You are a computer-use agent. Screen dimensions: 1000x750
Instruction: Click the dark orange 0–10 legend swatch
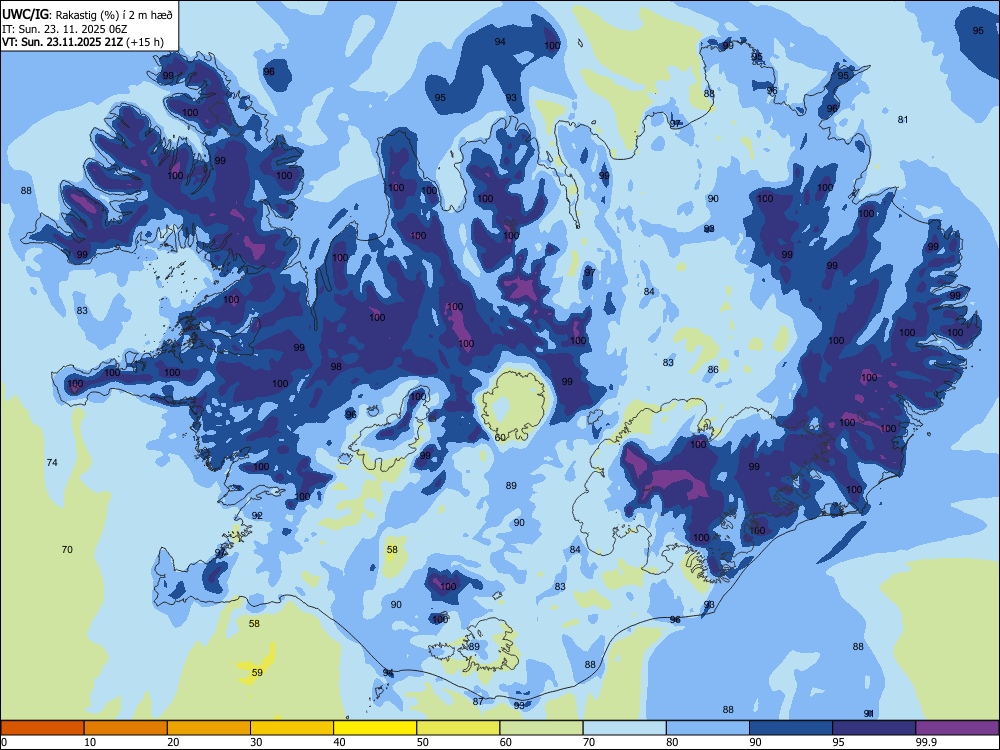[x=42, y=728]
